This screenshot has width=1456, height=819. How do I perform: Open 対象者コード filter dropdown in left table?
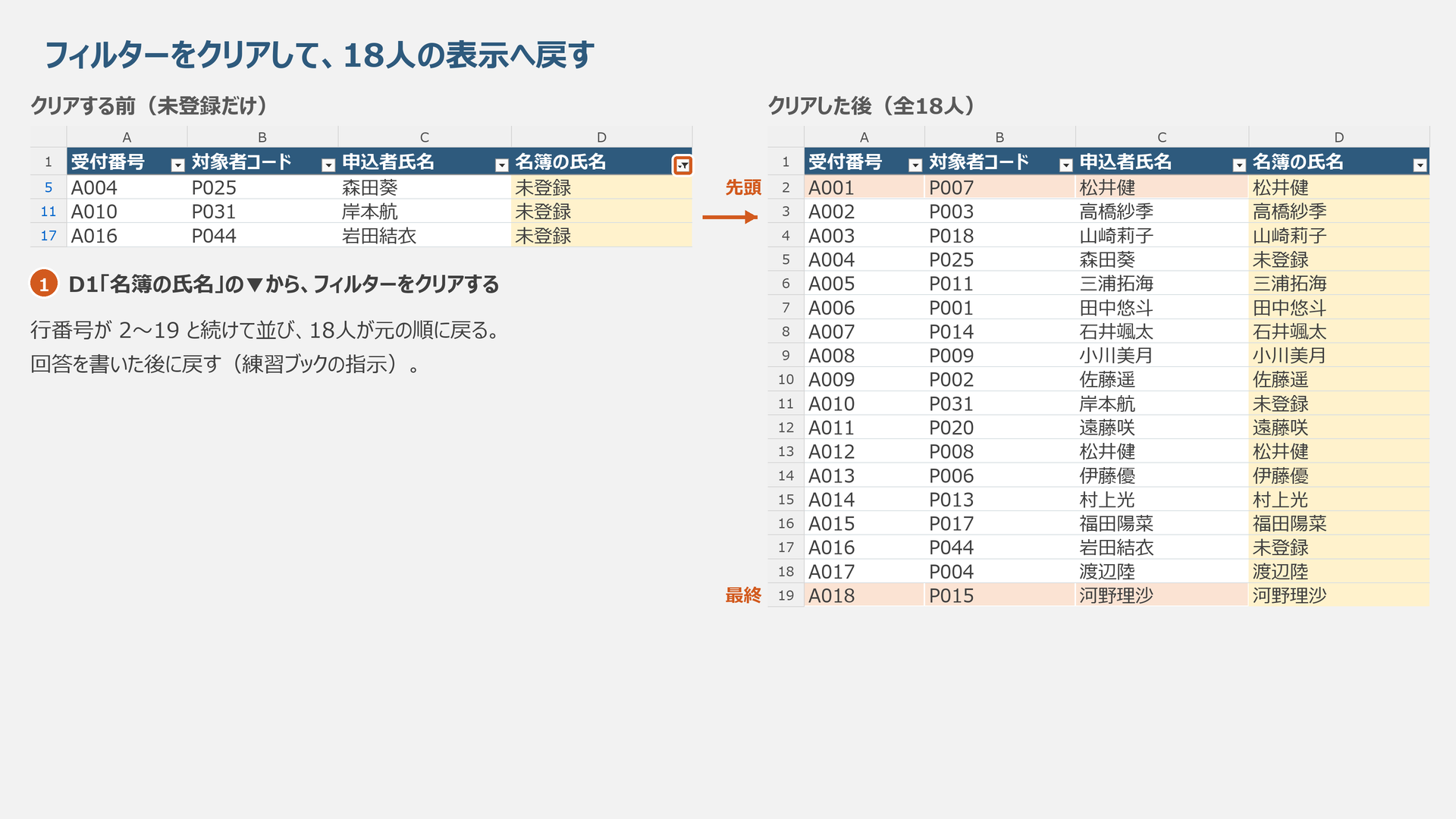tap(328, 165)
